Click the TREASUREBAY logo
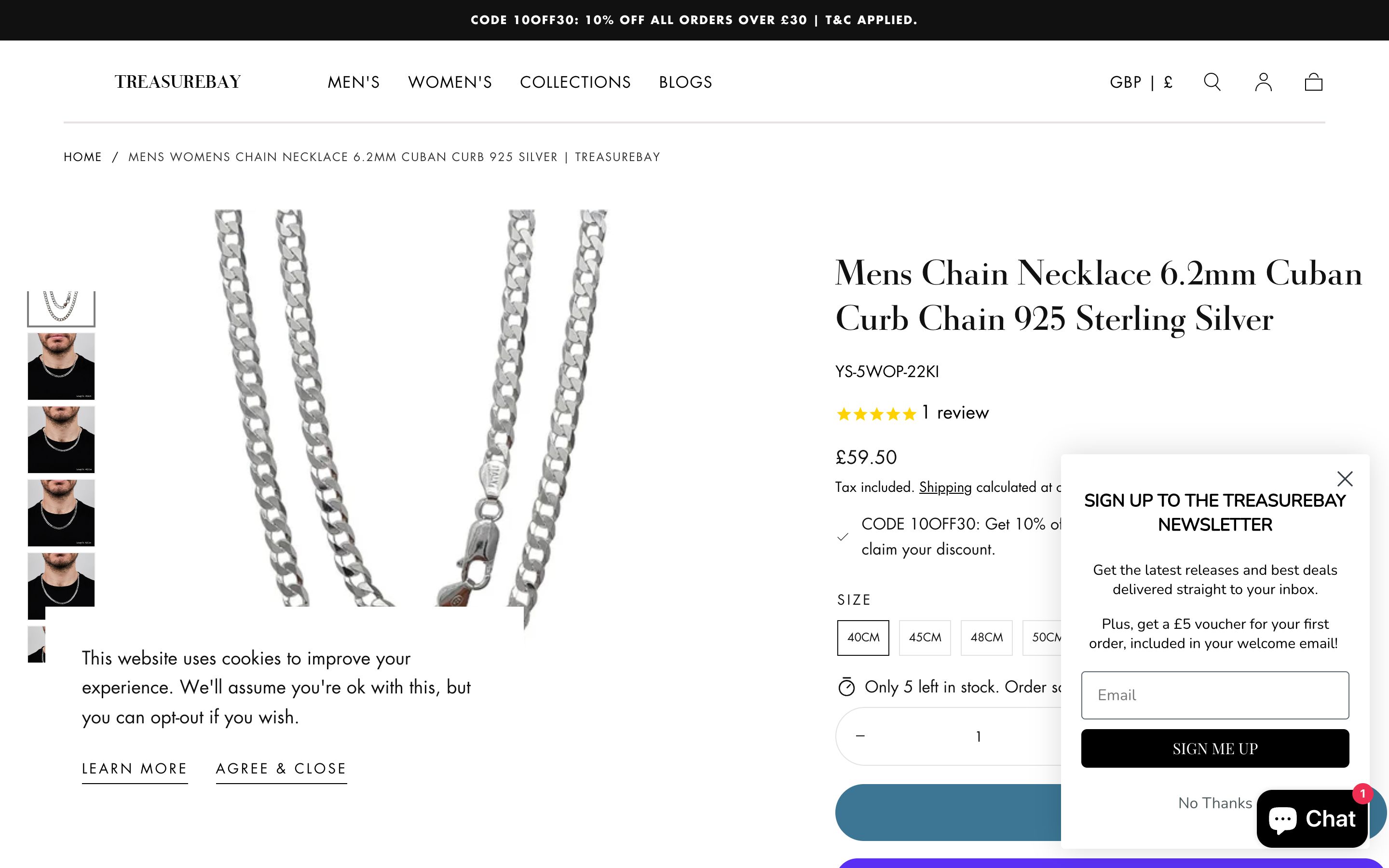 (x=177, y=82)
